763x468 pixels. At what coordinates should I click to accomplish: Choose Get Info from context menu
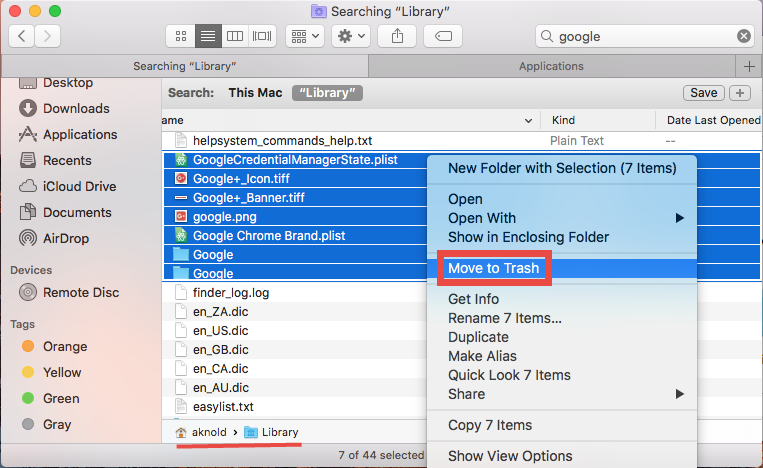click(x=562, y=299)
